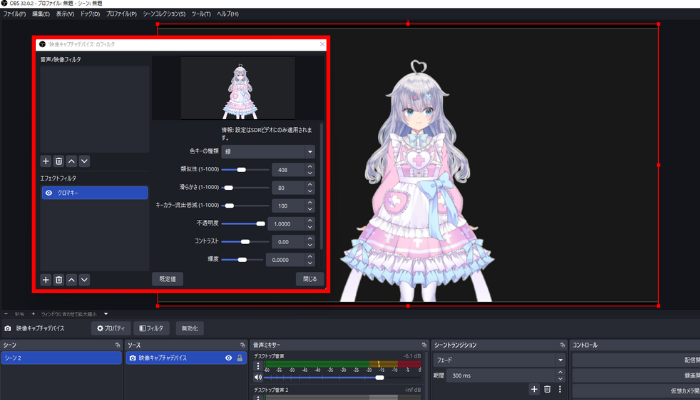Open the 表示(V) menu
700x400 pixels.
coord(65,14)
